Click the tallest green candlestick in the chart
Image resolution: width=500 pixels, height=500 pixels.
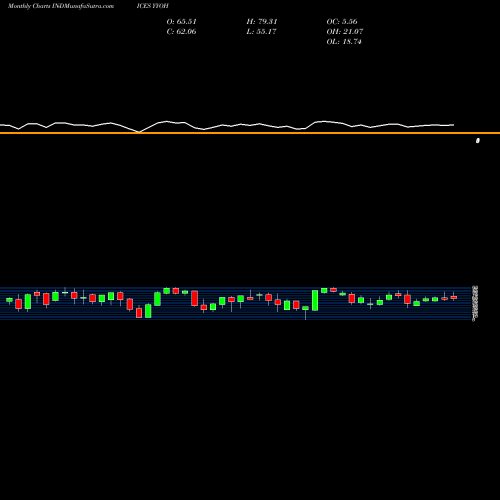315,300
